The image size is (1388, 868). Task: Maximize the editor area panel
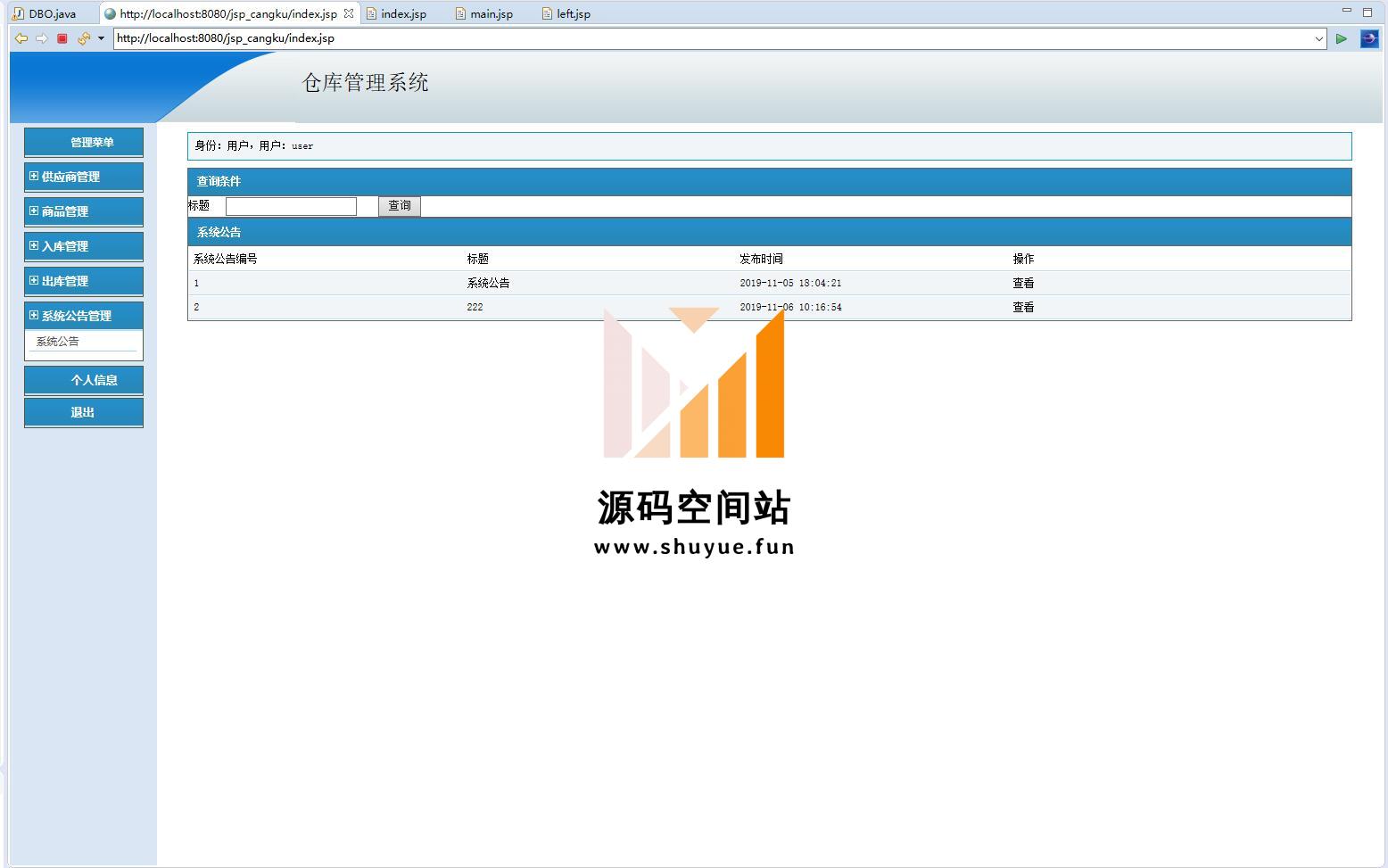coord(1367,12)
